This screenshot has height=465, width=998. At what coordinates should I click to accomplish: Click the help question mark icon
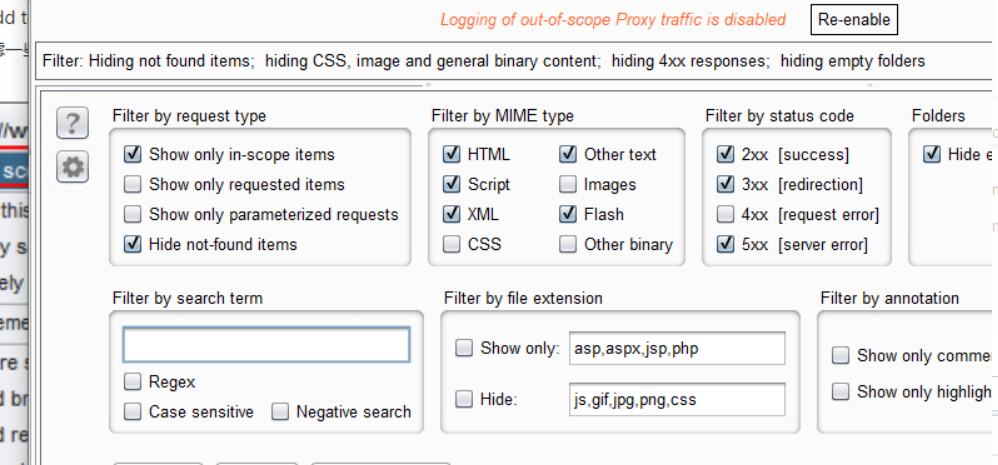[72, 124]
